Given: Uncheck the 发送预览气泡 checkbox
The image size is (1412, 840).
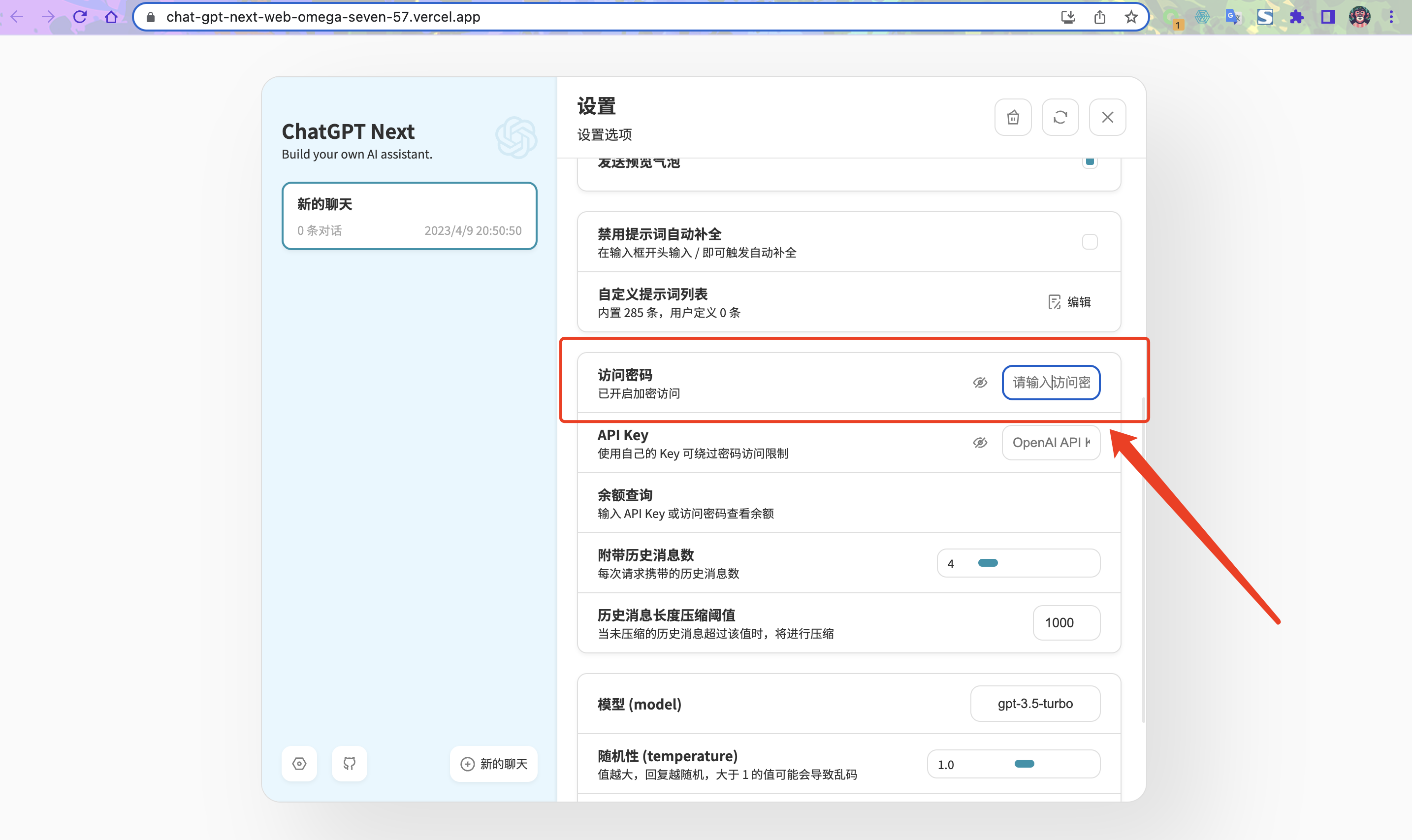Looking at the screenshot, I should pyautogui.click(x=1090, y=162).
